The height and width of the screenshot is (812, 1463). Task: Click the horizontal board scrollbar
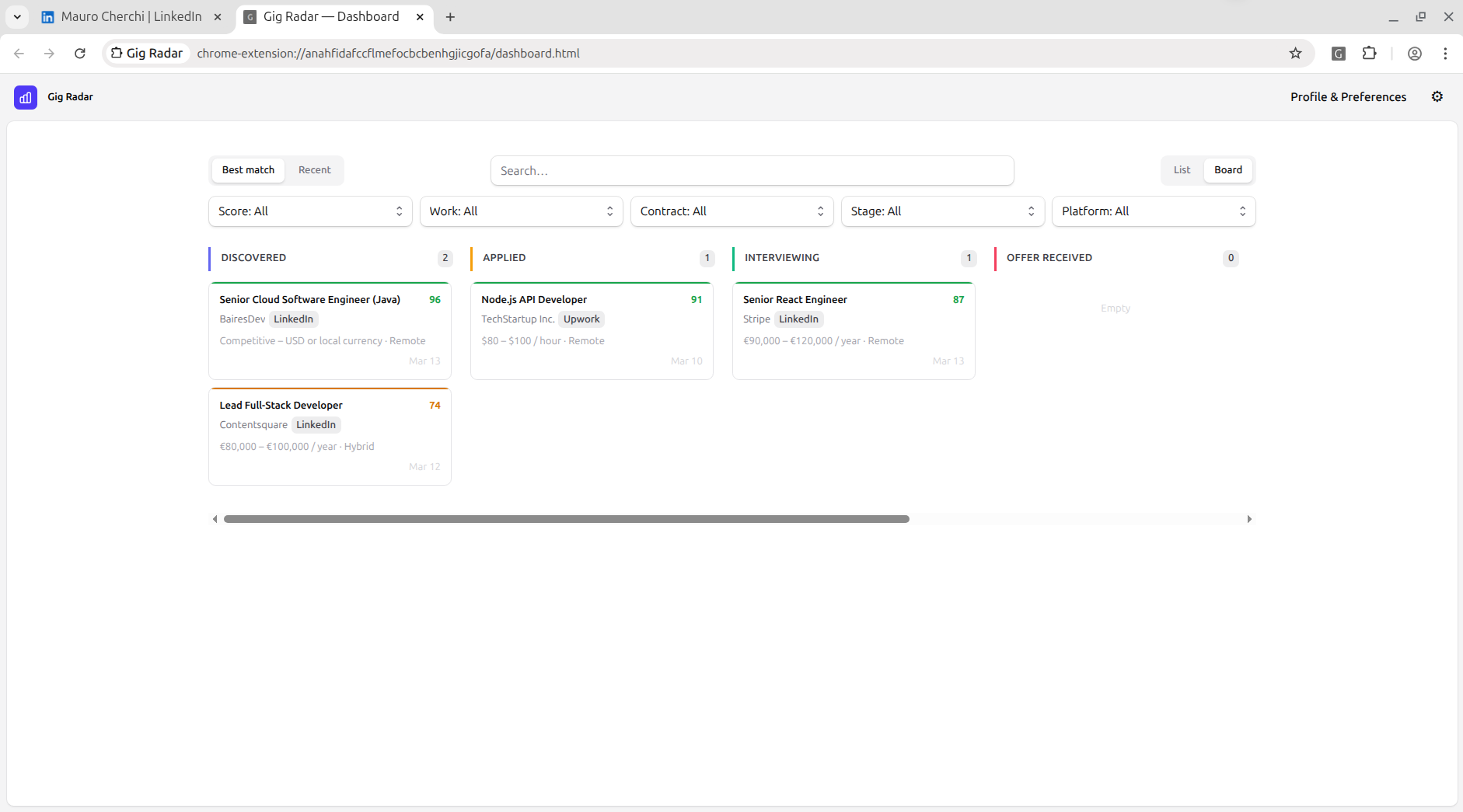tap(566, 519)
